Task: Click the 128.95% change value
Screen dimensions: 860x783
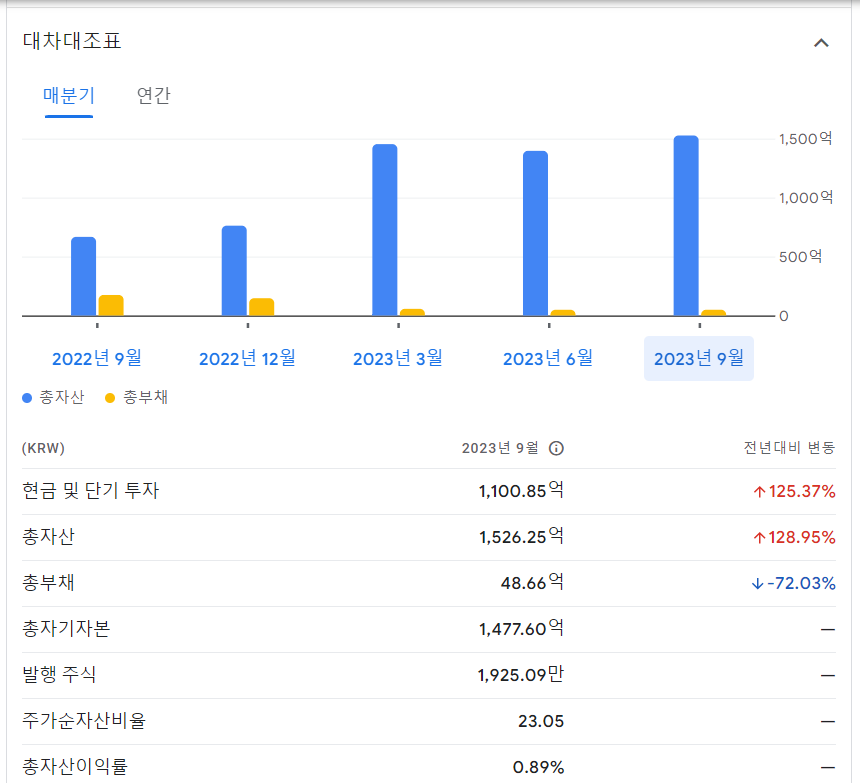Action: pyautogui.click(x=795, y=537)
